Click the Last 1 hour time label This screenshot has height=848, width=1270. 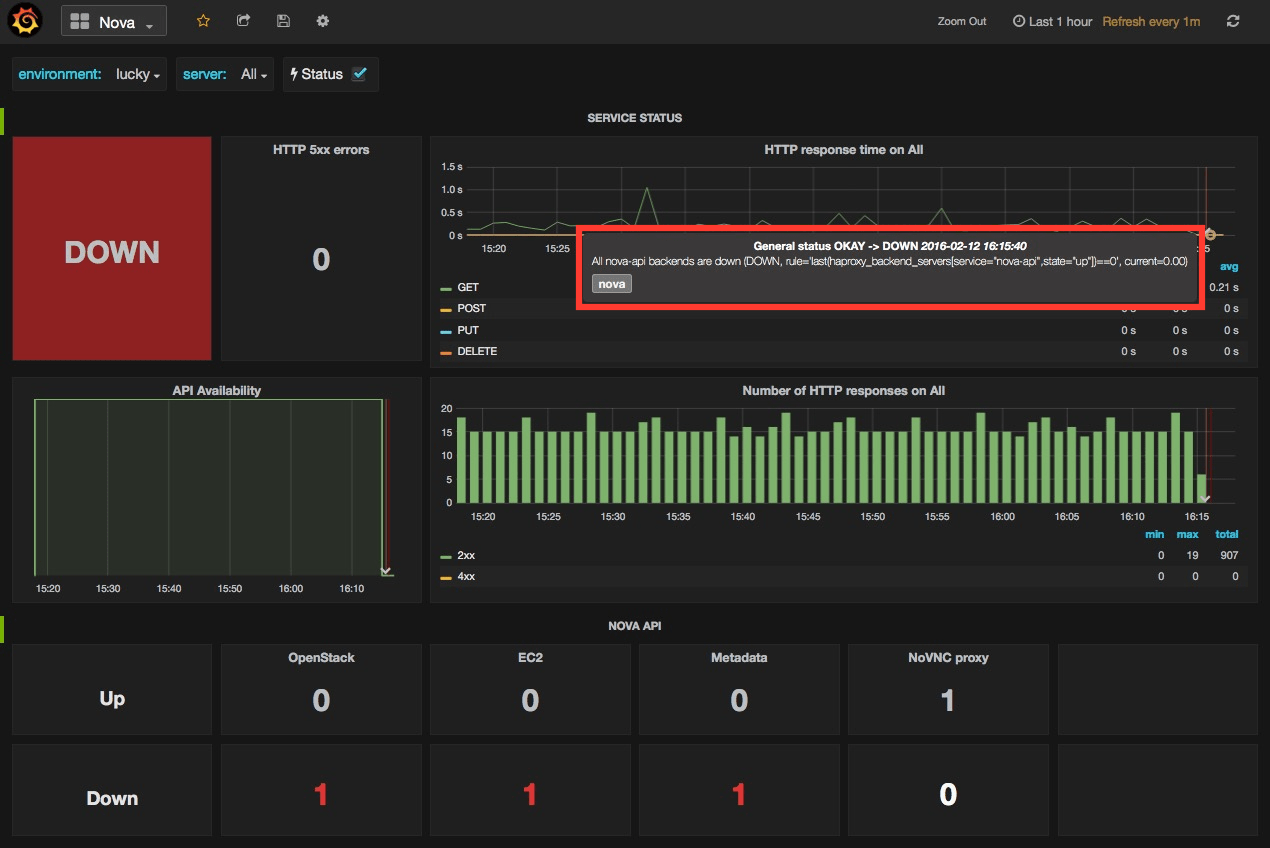[x=1059, y=21]
